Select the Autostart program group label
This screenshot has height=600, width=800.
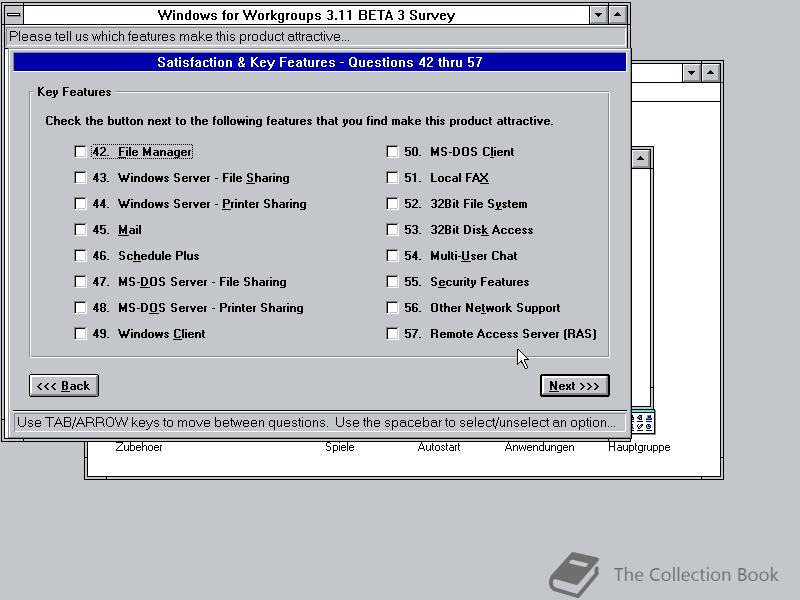(x=439, y=447)
